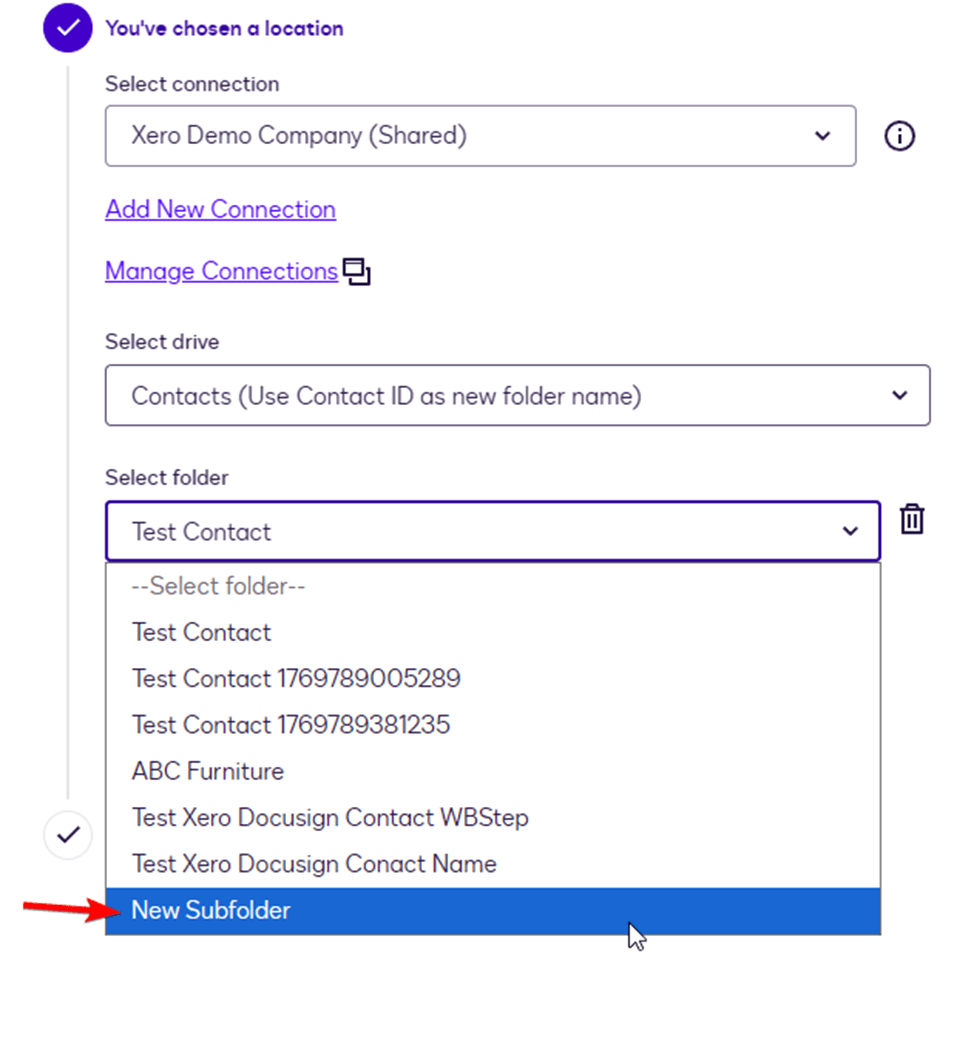Select ABC Furniture folder option
The width and height of the screenshot is (974, 1039).
point(208,771)
